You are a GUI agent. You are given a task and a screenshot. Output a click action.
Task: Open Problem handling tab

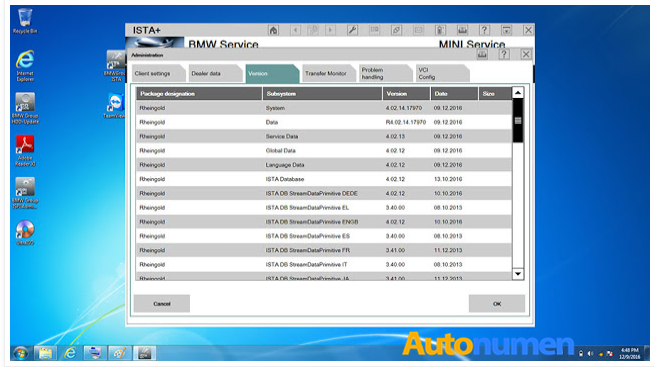385,73
